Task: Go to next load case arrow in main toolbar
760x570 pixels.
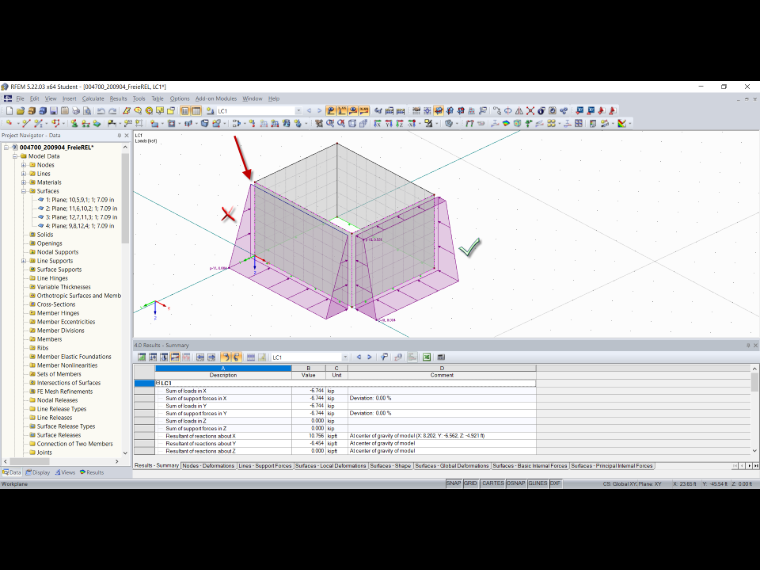Action: (x=319, y=111)
